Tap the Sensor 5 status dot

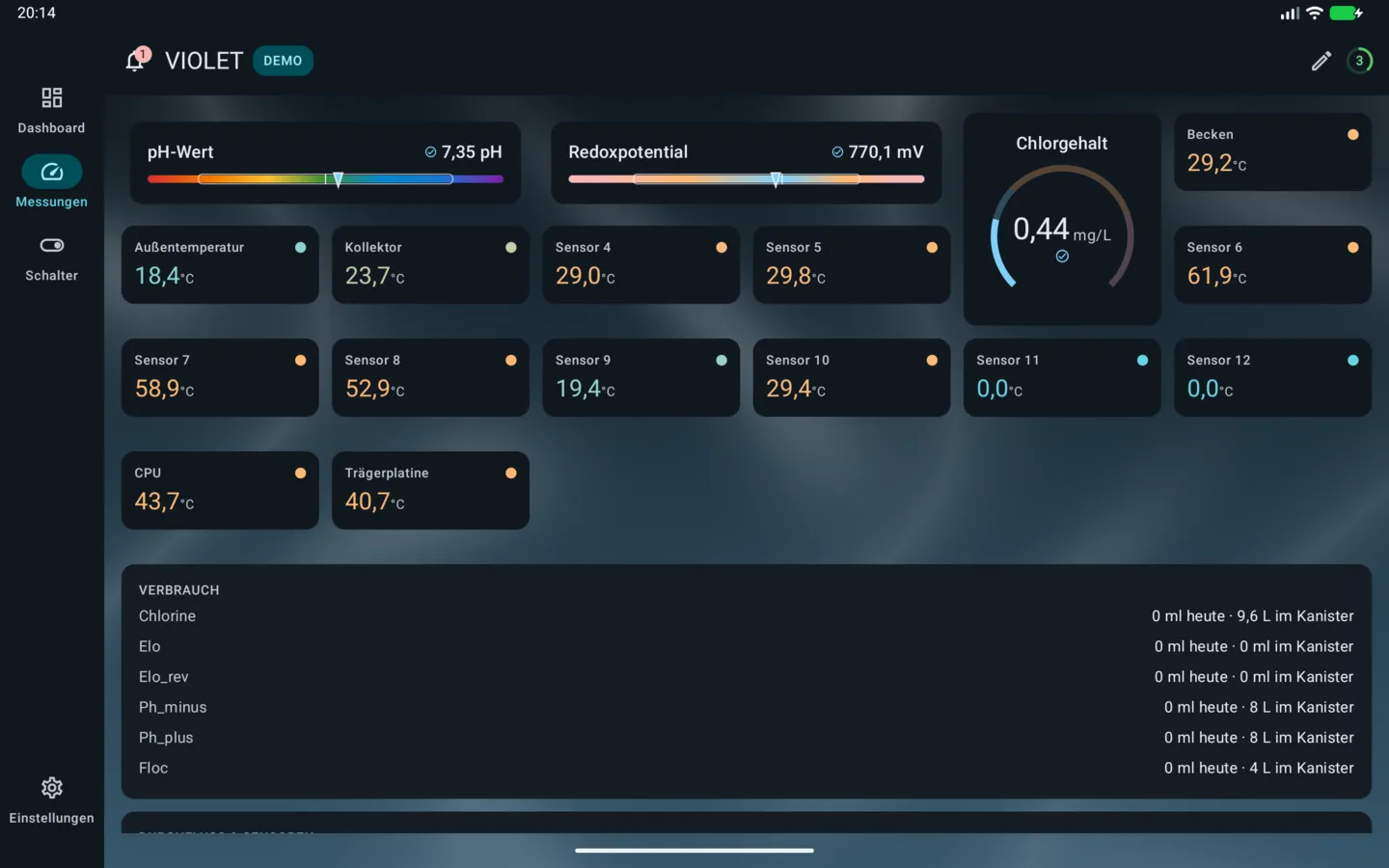(932, 248)
